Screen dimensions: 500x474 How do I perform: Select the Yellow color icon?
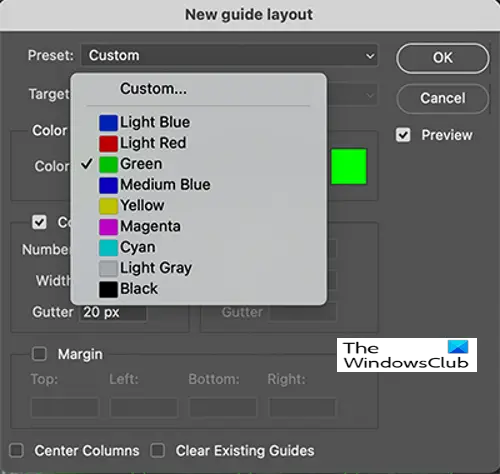pos(108,206)
